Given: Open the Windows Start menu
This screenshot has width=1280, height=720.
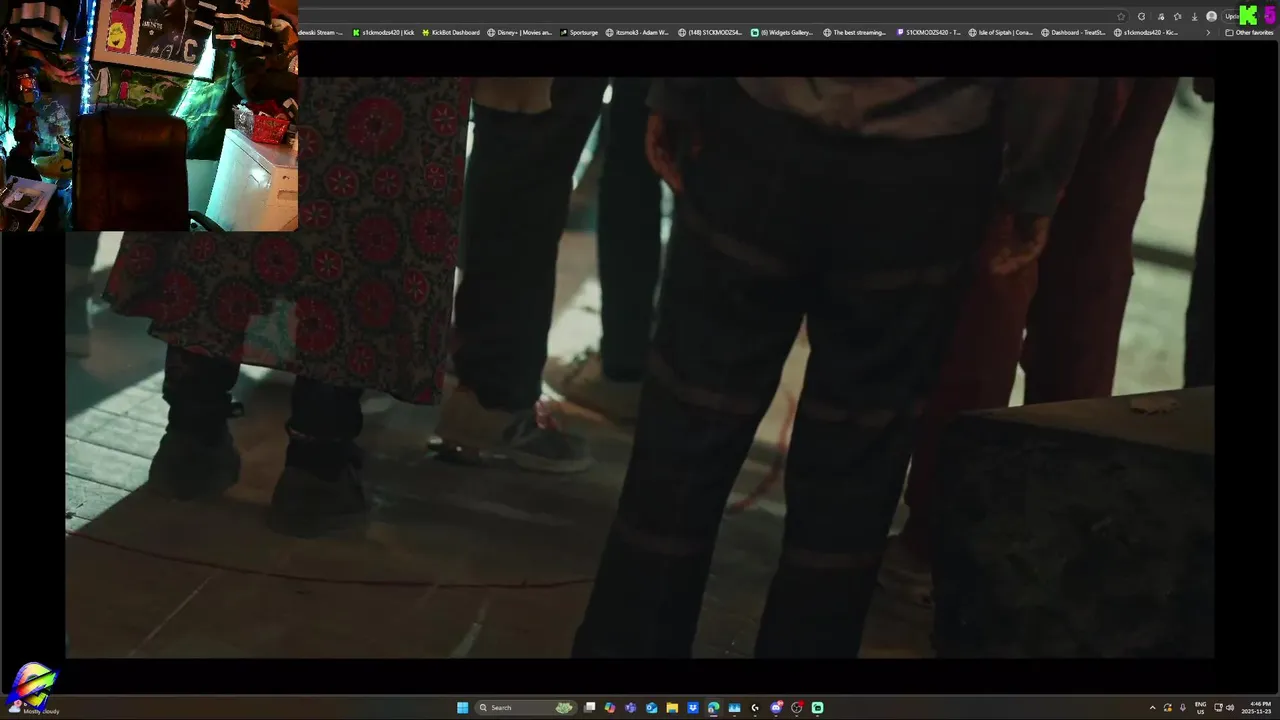Looking at the screenshot, I should [x=462, y=708].
